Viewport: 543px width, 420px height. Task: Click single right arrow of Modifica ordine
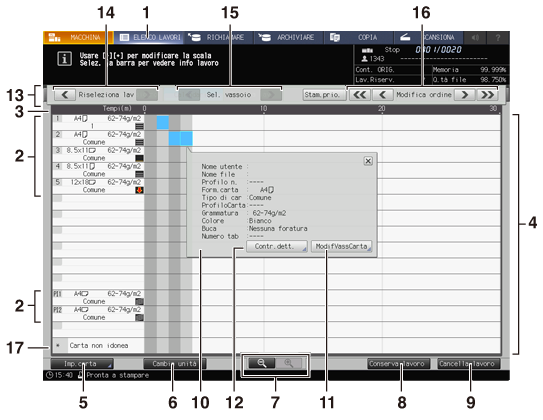coord(464,95)
